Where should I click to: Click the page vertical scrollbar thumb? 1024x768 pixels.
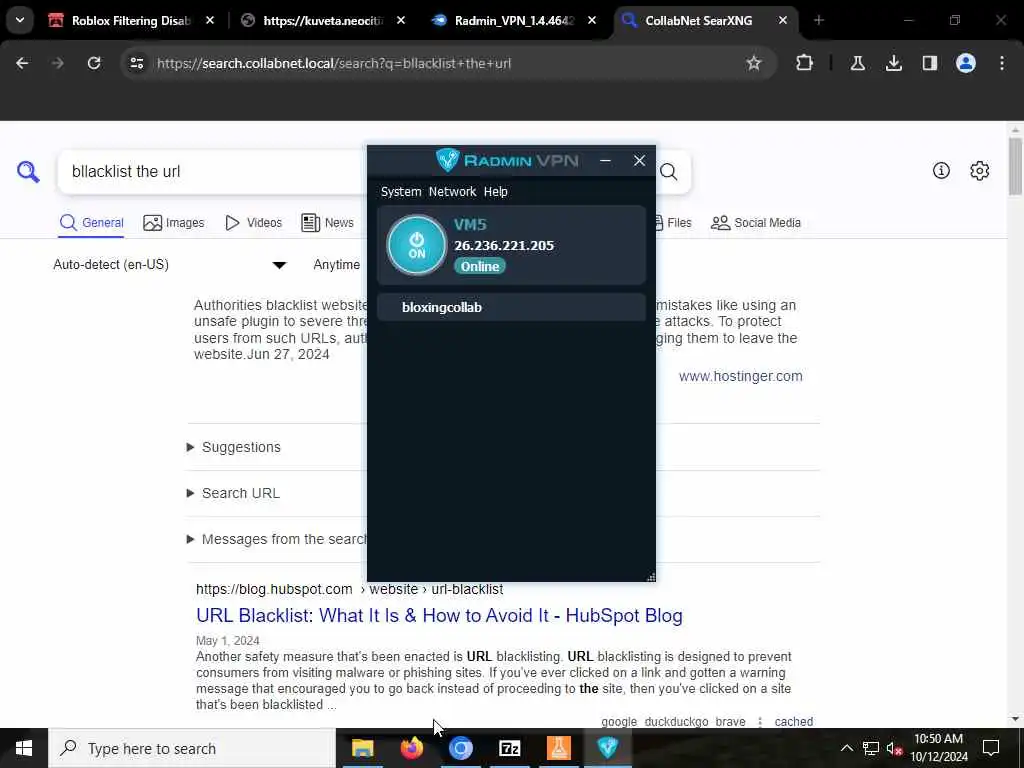click(x=1015, y=166)
